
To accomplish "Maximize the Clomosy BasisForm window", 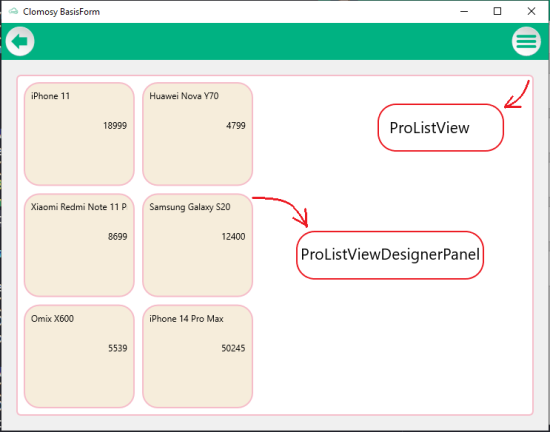I will [497, 12].
